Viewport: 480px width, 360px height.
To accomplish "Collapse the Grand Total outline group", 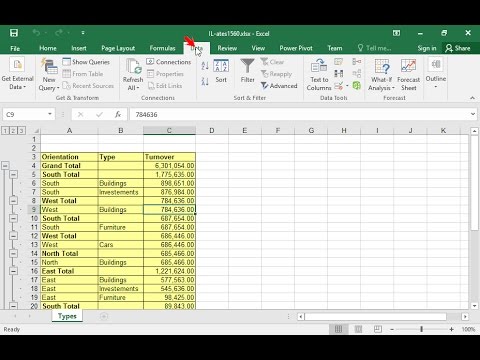I will coord(5,165).
